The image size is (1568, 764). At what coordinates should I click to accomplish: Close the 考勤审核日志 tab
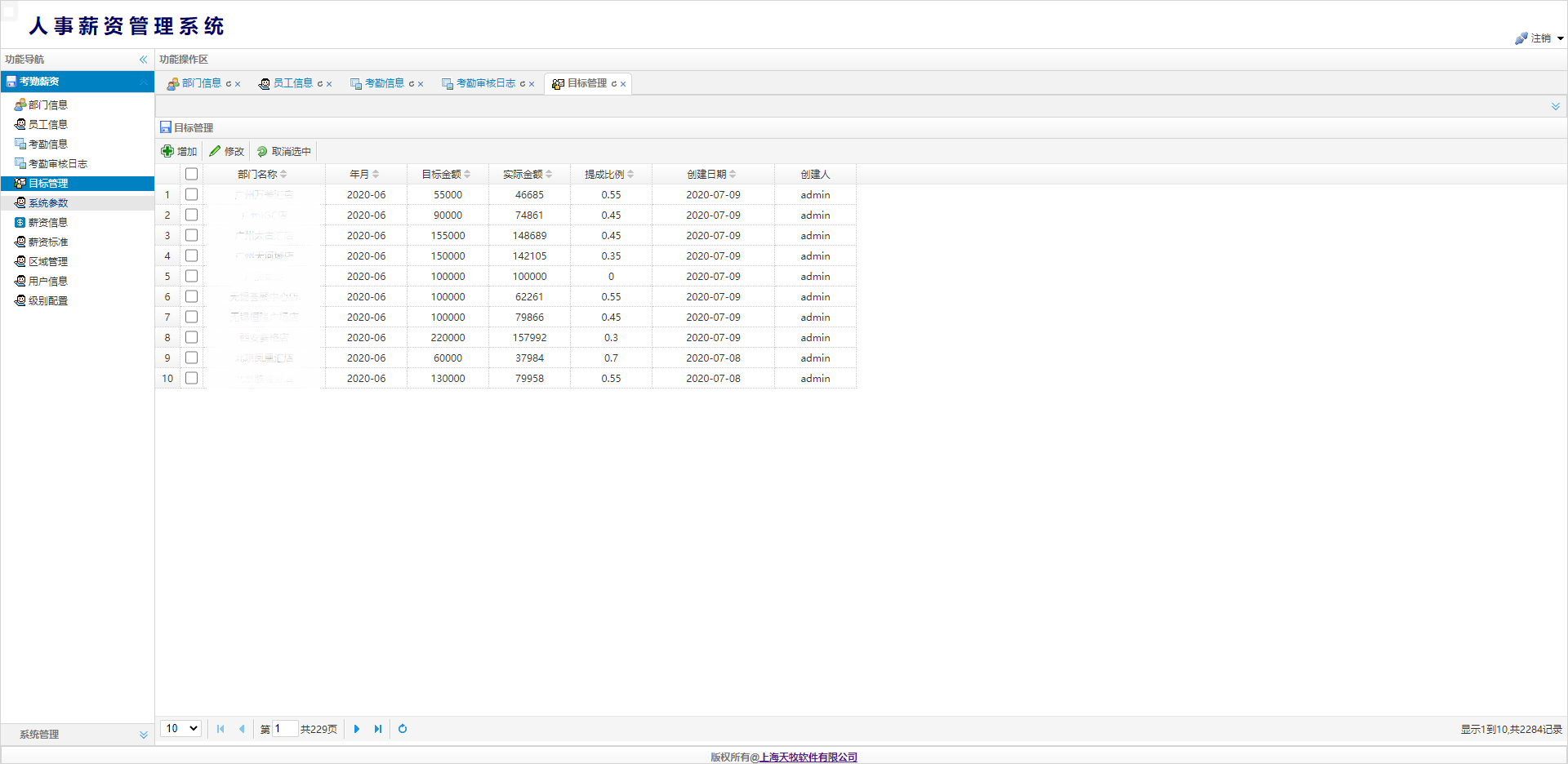point(532,84)
